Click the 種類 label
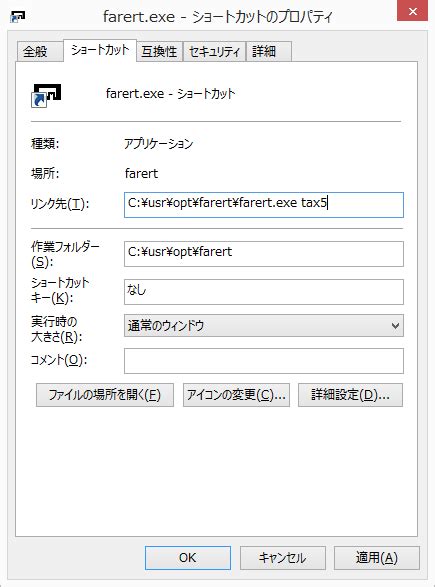 tap(45, 144)
